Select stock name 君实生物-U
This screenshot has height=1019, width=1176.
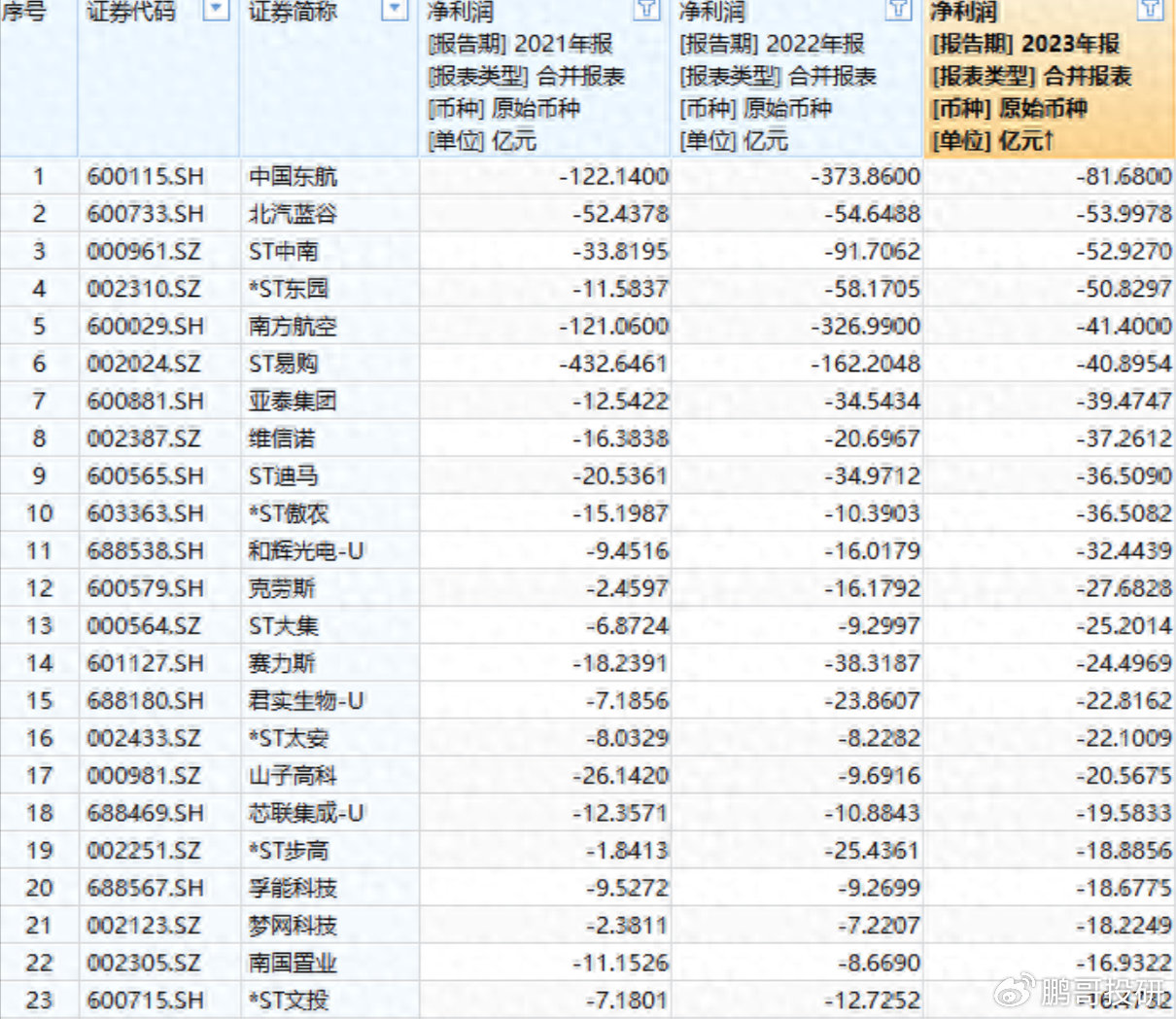(306, 700)
